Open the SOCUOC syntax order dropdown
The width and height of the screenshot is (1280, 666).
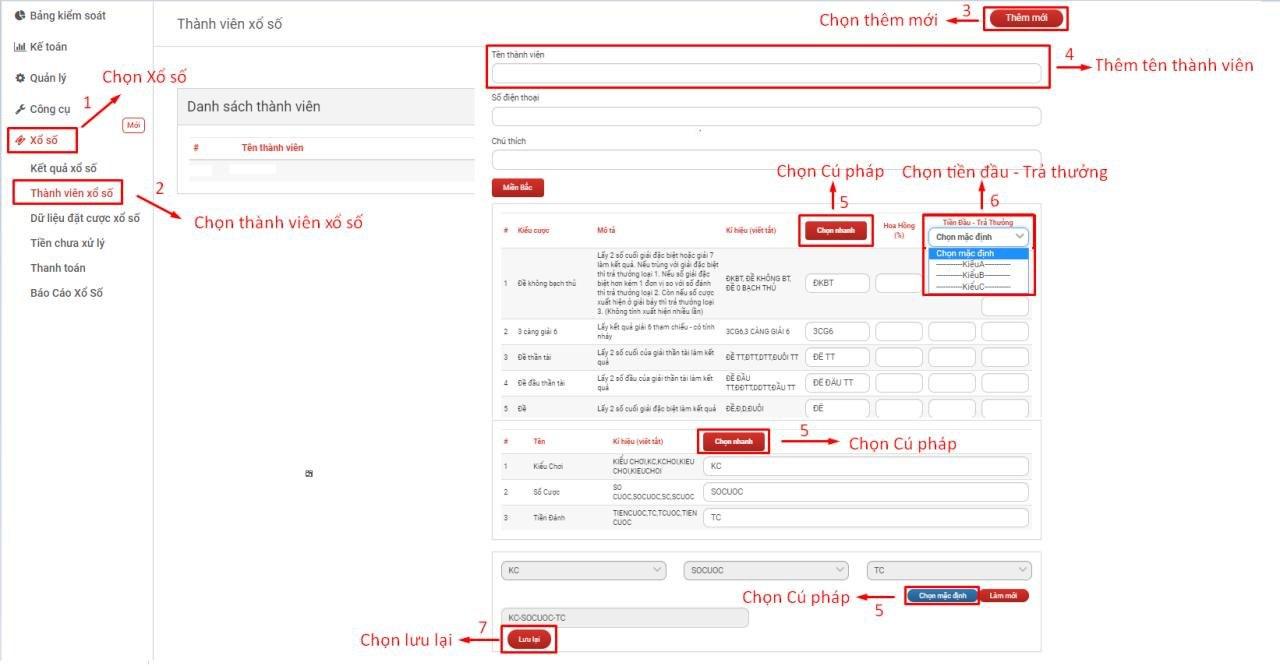point(766,570)
